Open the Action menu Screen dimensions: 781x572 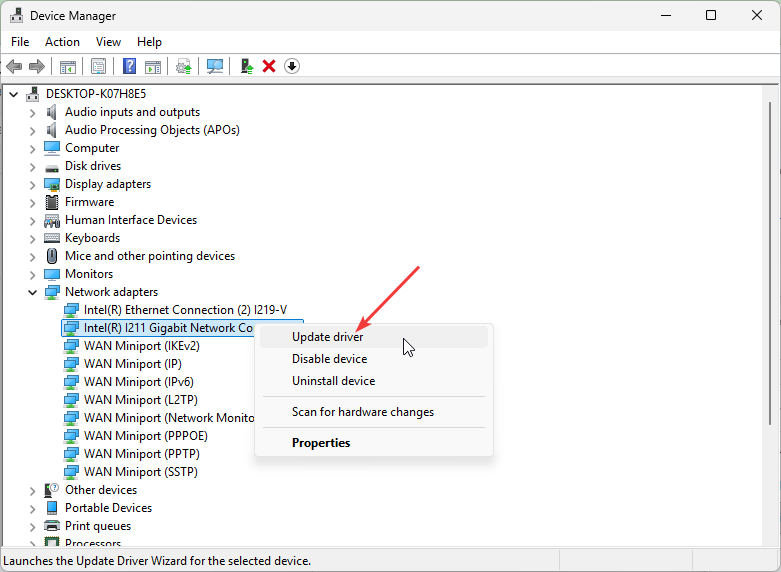pyautogui.click(x=62, y=42)
